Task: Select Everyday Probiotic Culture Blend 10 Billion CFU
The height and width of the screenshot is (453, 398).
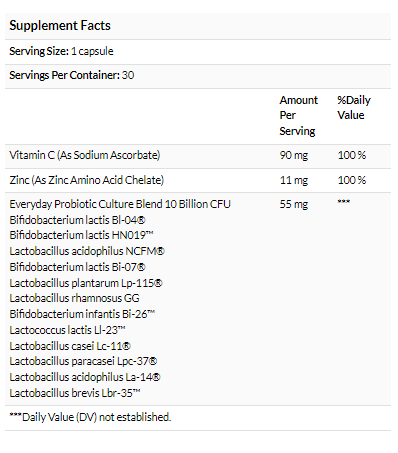Action: (120, 204)
